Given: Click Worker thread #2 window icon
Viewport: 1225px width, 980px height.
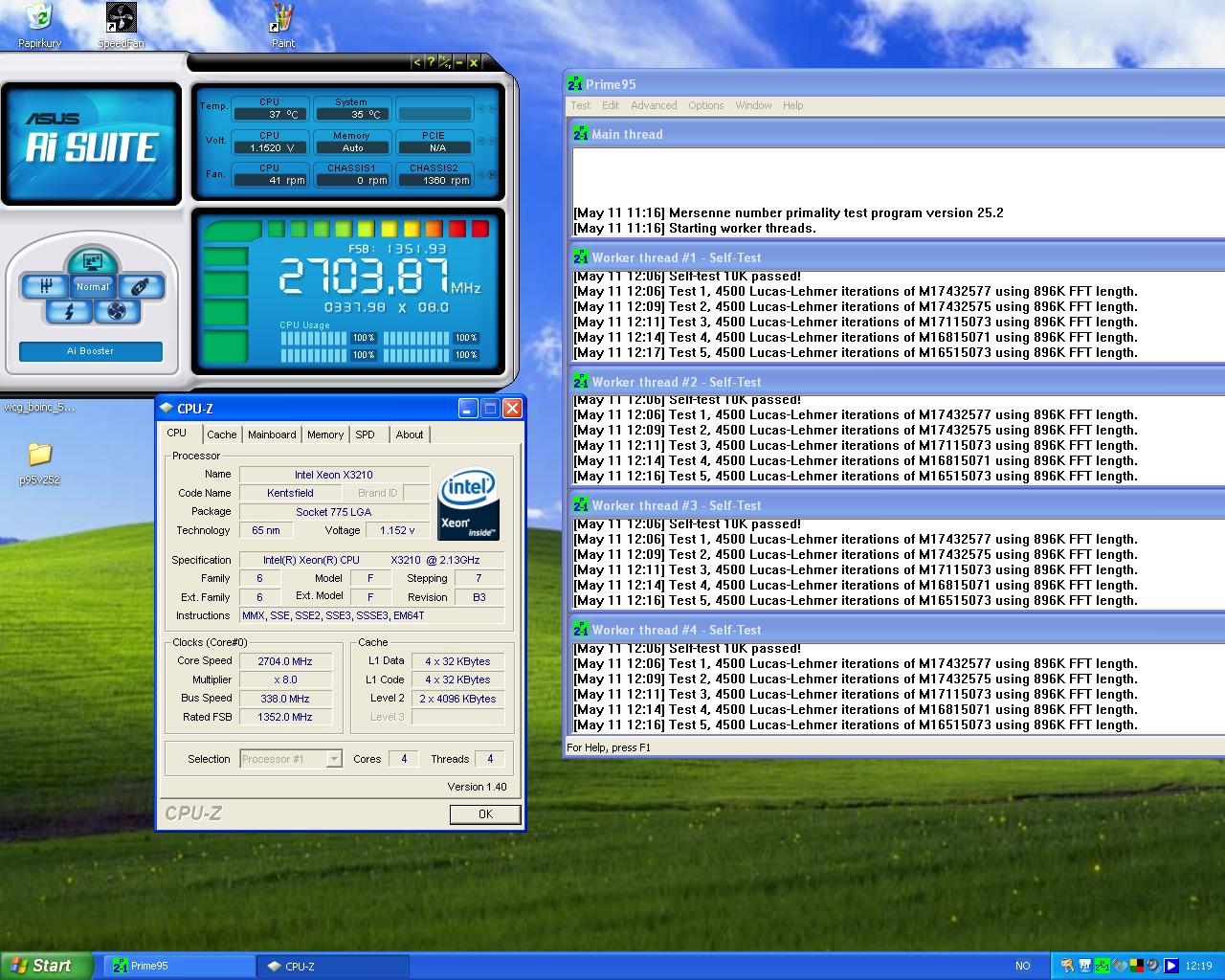Looking at the screenshot, I should (581, 382).
